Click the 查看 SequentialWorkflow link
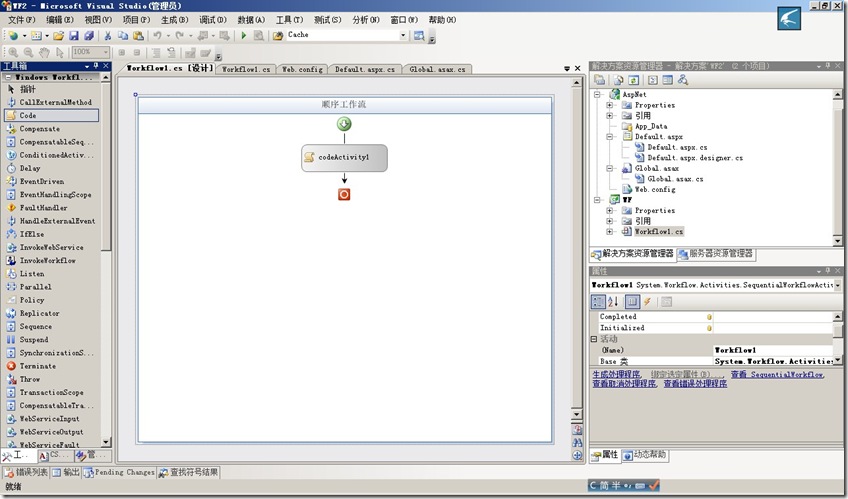This screenshot has height=499, width=848. (777, 374)
